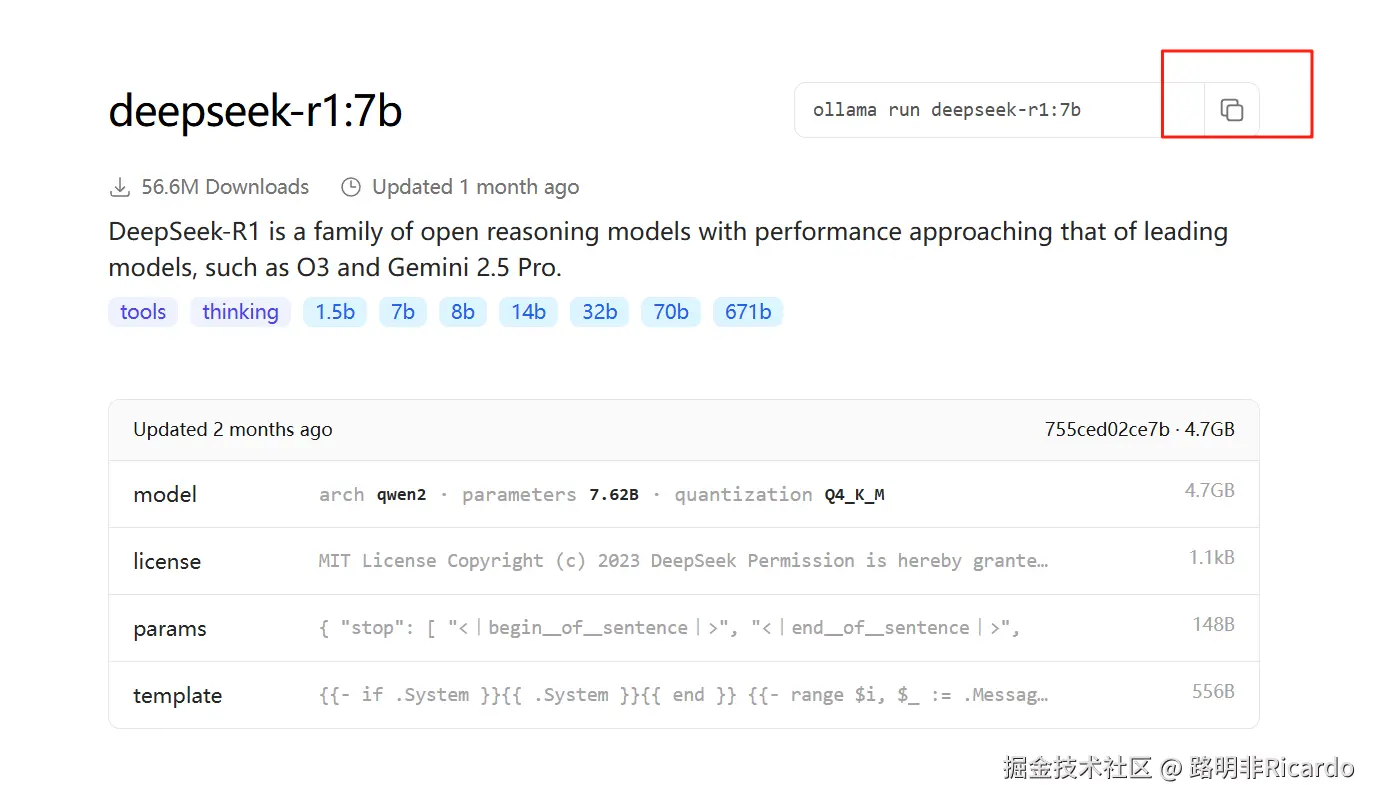The image size is (1377, 804).
Task: Choose the 1.5b model size tag
Action: (x=335, y=312)
